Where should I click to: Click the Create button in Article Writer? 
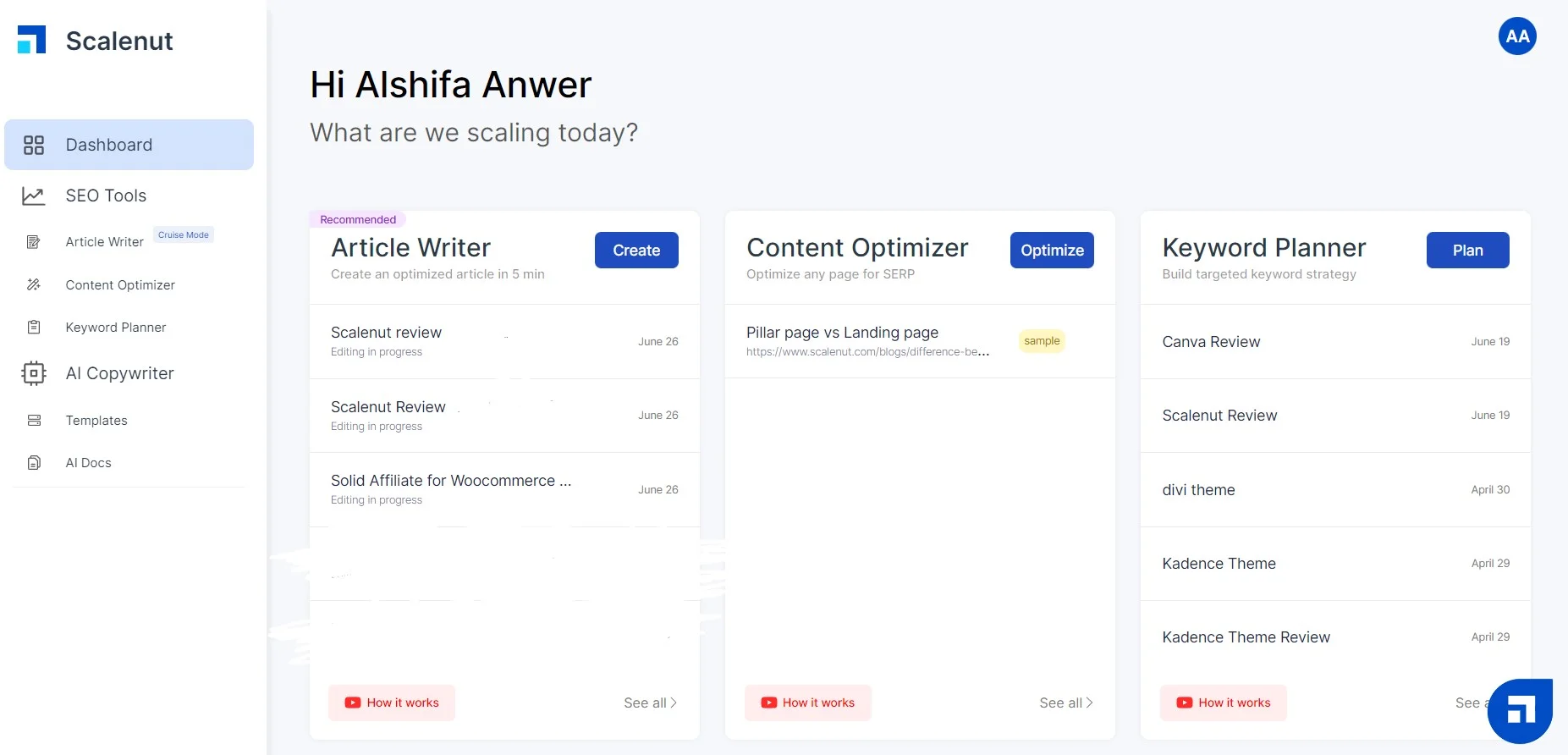click(635, 250)
